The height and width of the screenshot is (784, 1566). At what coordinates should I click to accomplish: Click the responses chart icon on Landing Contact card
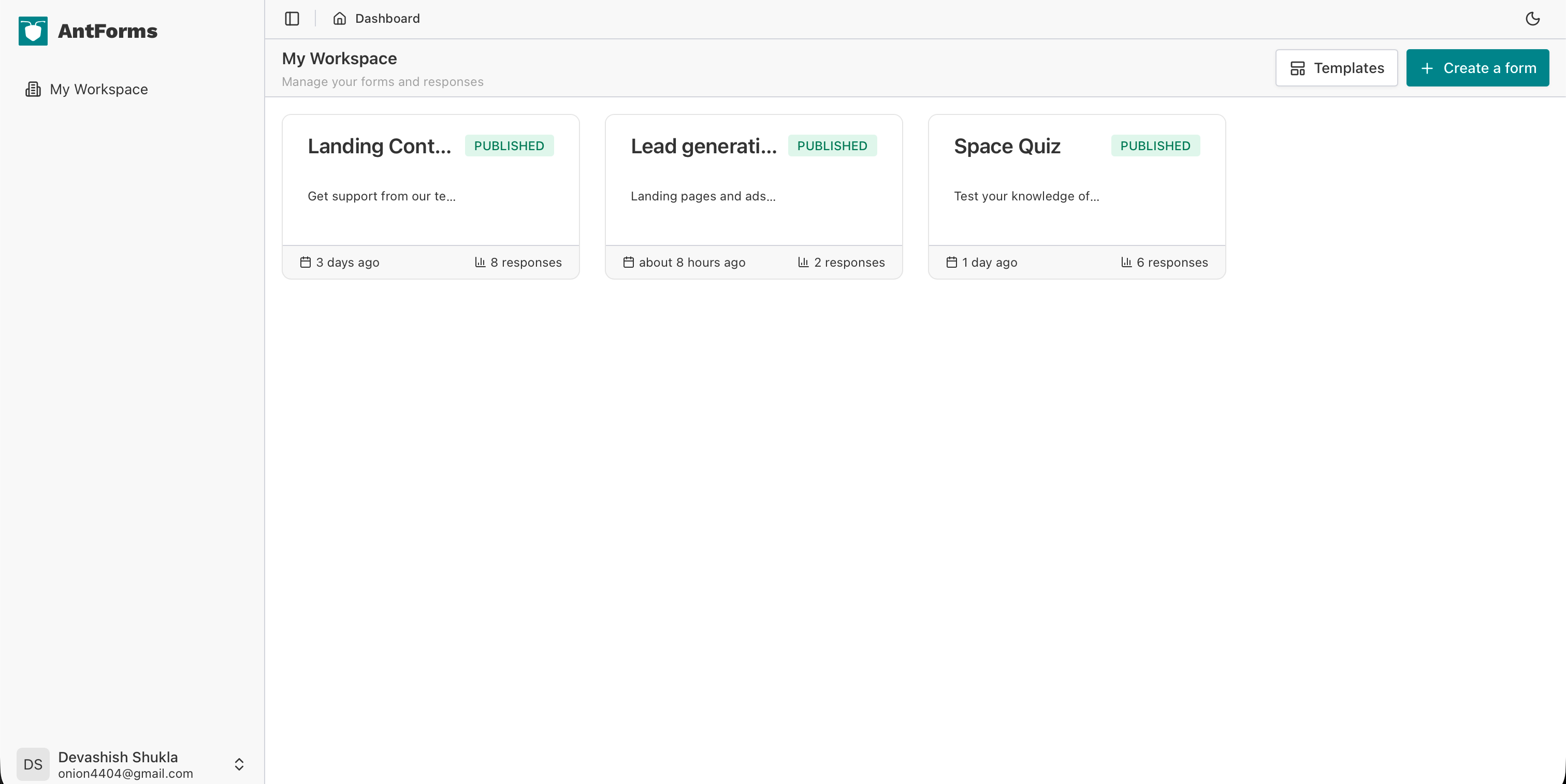point(480,262)
